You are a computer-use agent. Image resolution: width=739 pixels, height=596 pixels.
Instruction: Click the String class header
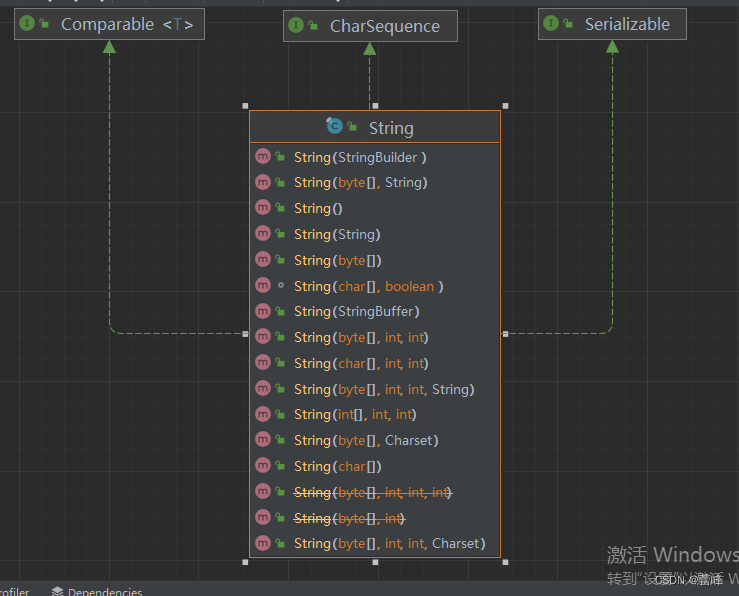375,127
